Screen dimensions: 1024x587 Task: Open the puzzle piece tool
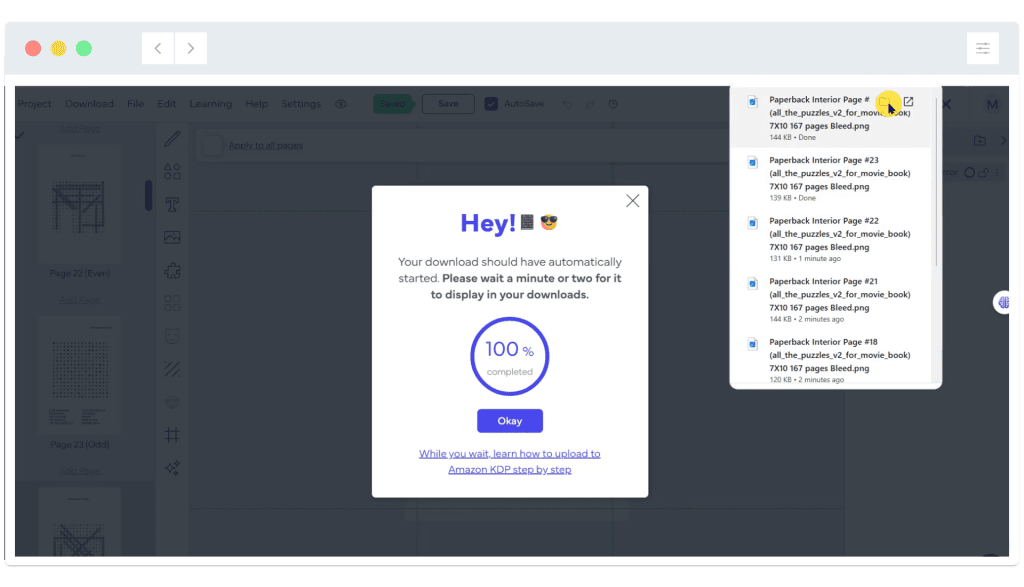[172, 270]
